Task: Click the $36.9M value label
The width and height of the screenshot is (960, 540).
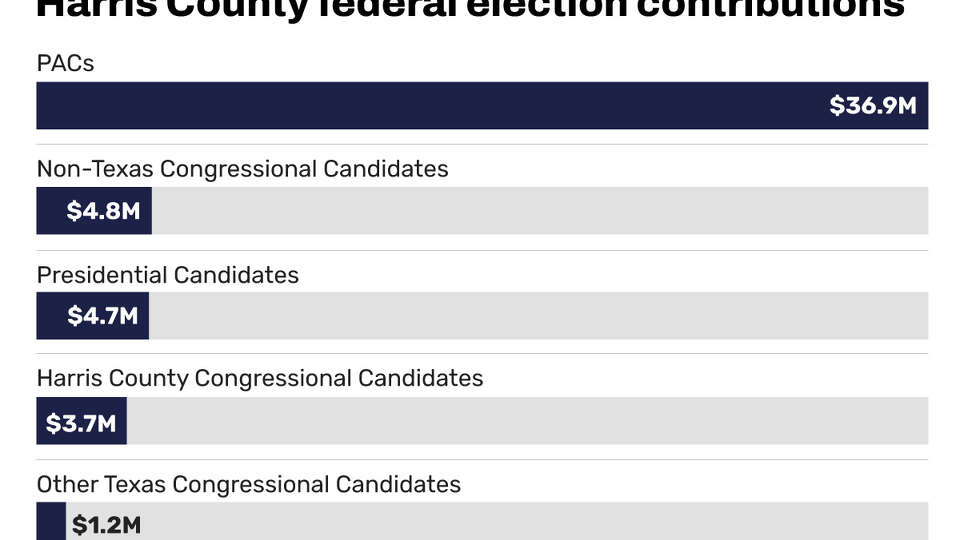Action: tap(872, 105)
